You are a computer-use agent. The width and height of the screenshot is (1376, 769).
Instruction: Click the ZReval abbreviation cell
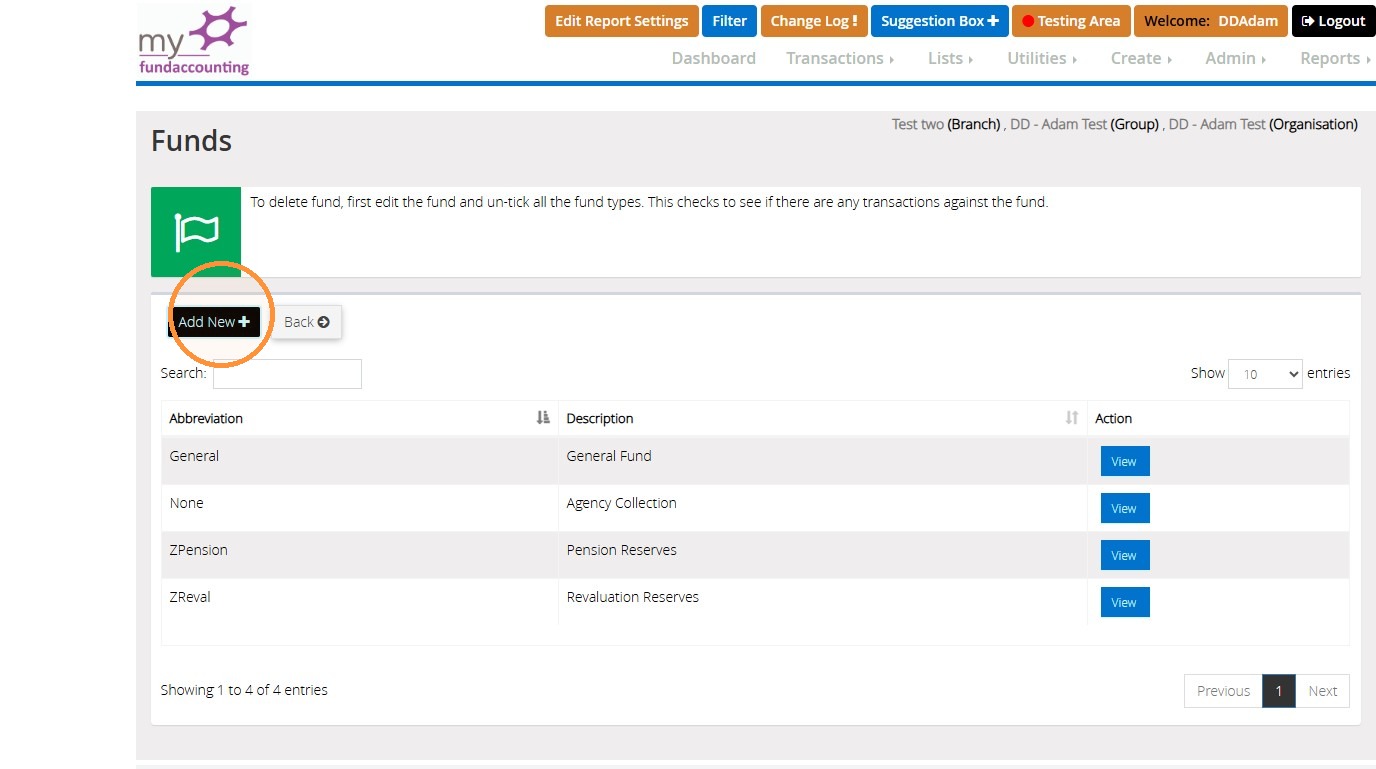[x=360, y=602]
